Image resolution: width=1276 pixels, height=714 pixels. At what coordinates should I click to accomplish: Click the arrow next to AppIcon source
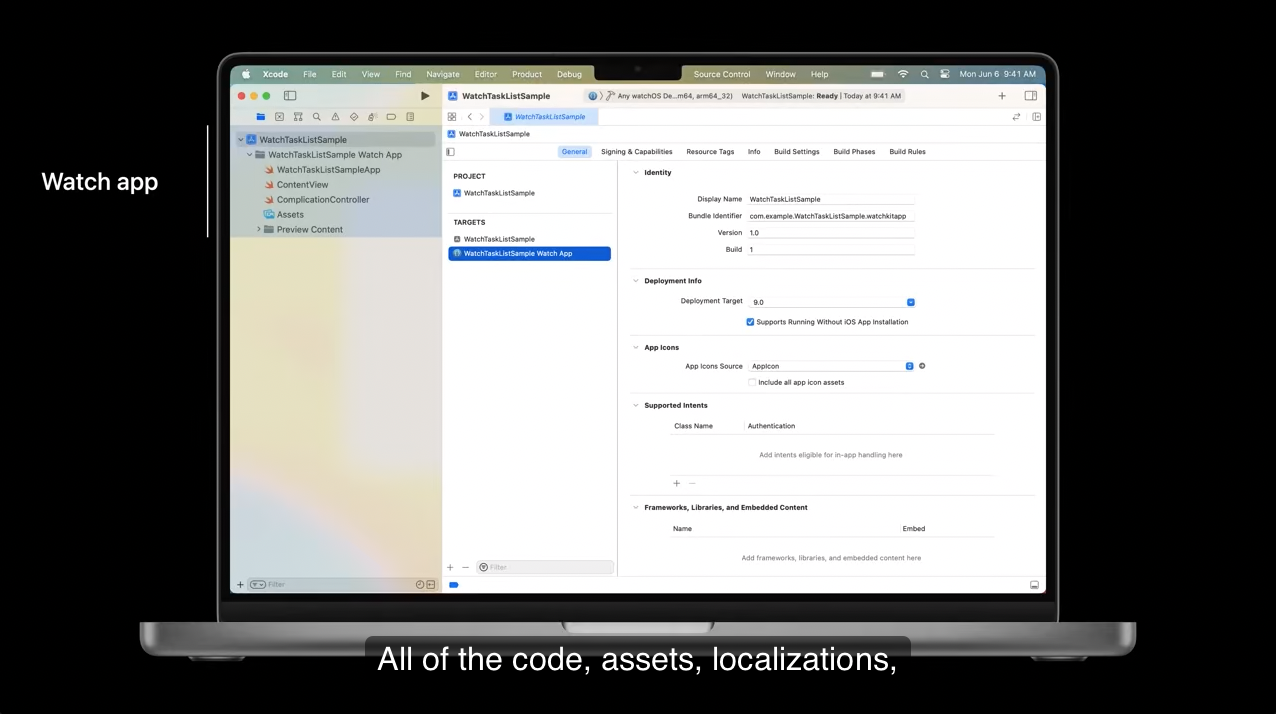(922, 366)
